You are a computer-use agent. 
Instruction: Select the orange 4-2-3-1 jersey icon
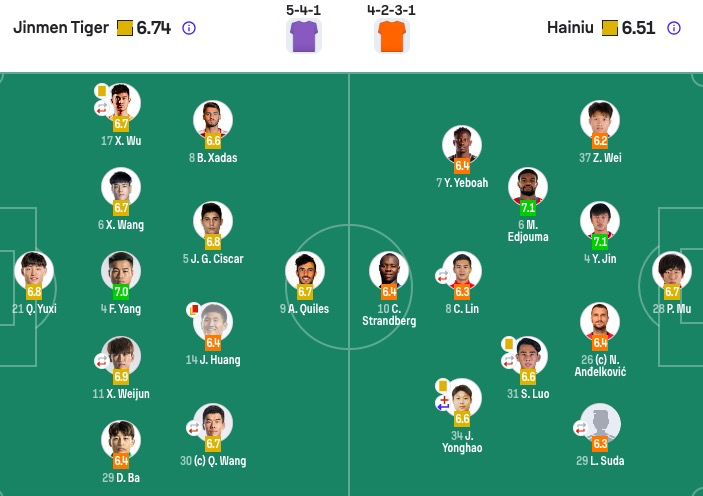[x=391, y=36]
